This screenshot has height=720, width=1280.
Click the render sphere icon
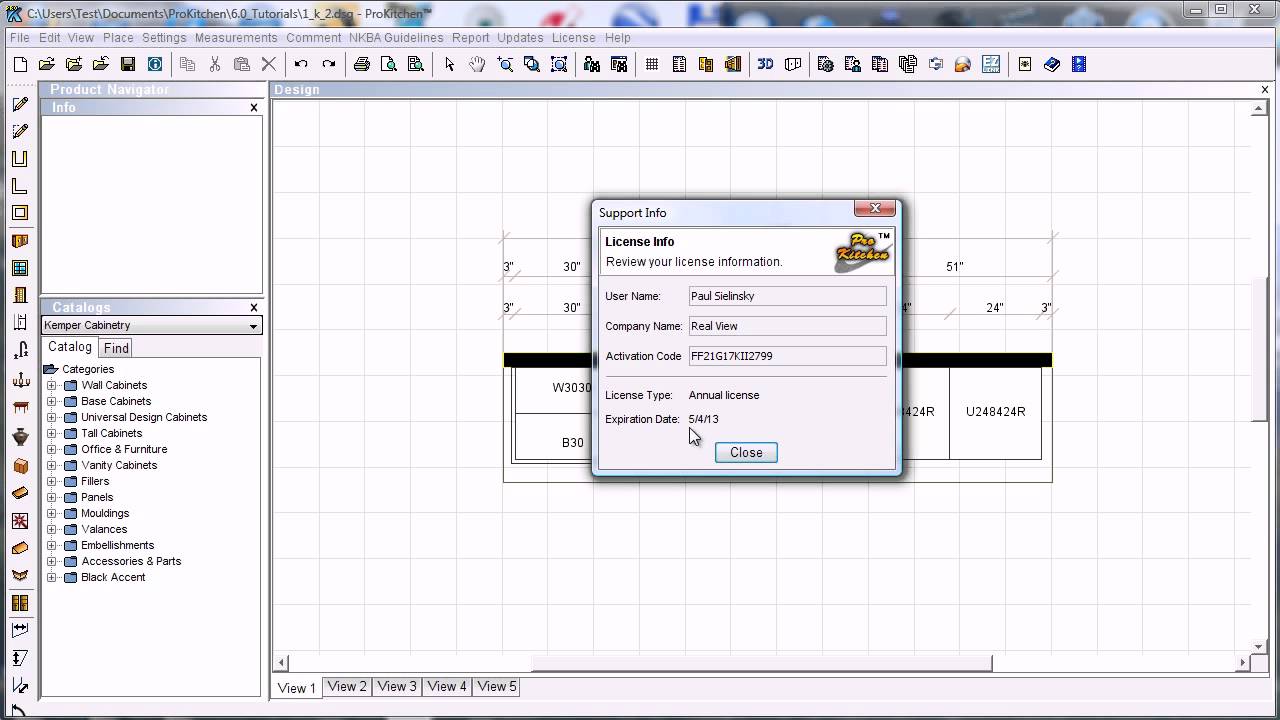click(962, 64)
